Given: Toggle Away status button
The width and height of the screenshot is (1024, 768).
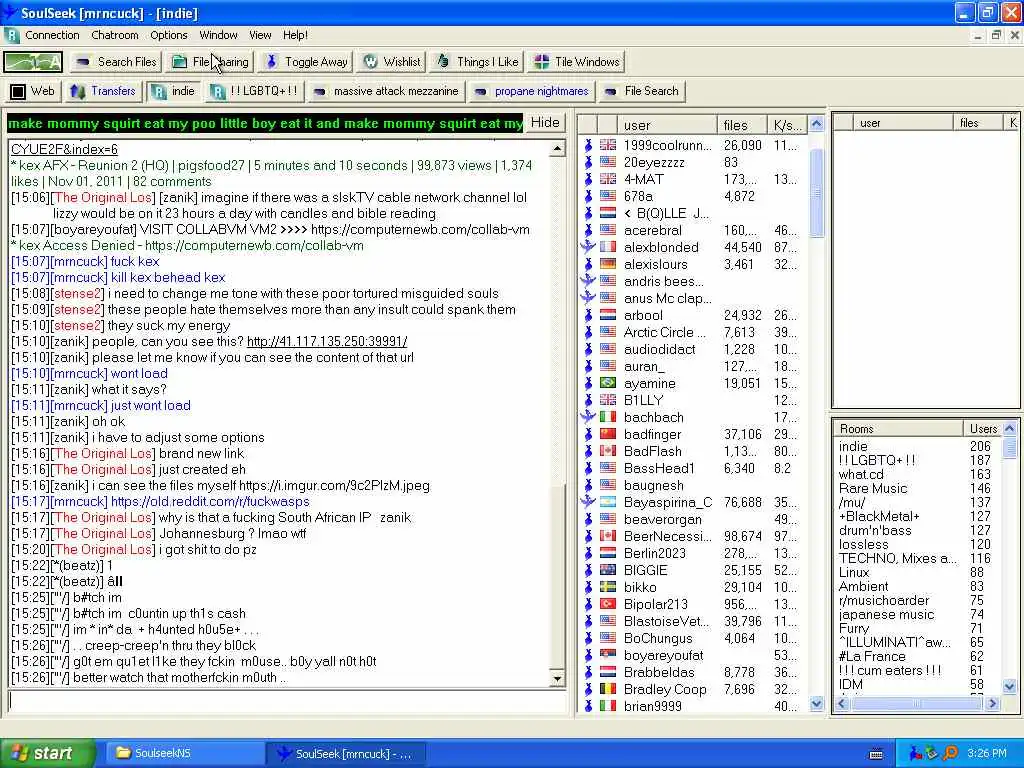Looking at the screenshot, I should (x=306, y=62).
